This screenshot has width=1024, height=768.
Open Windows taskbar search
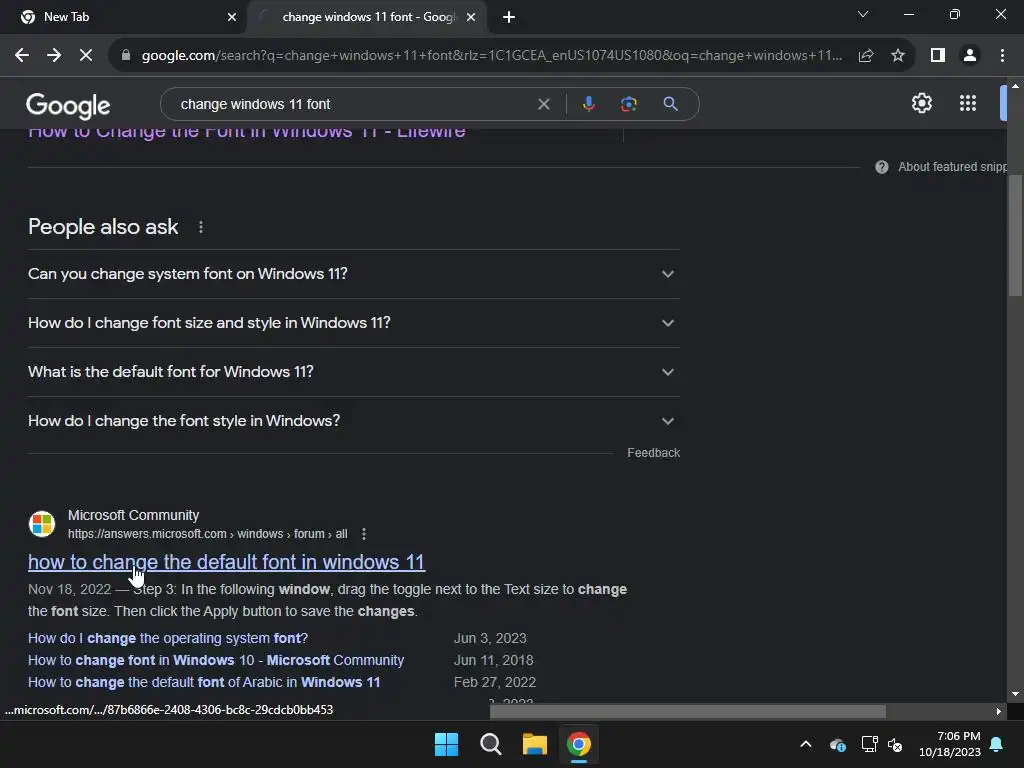click(x=490, y=744)
